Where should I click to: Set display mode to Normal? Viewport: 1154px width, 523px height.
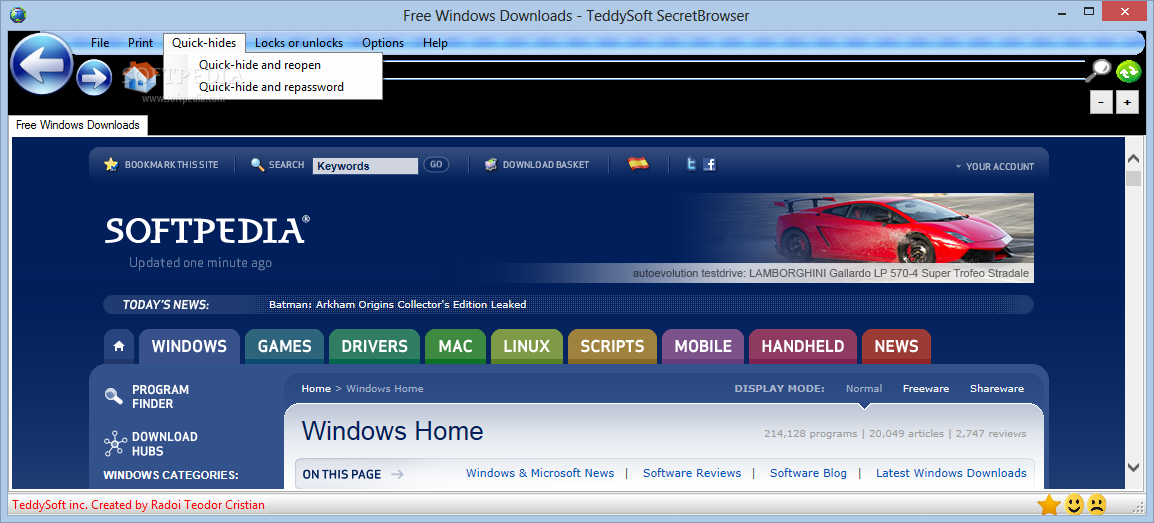[863, 388]
